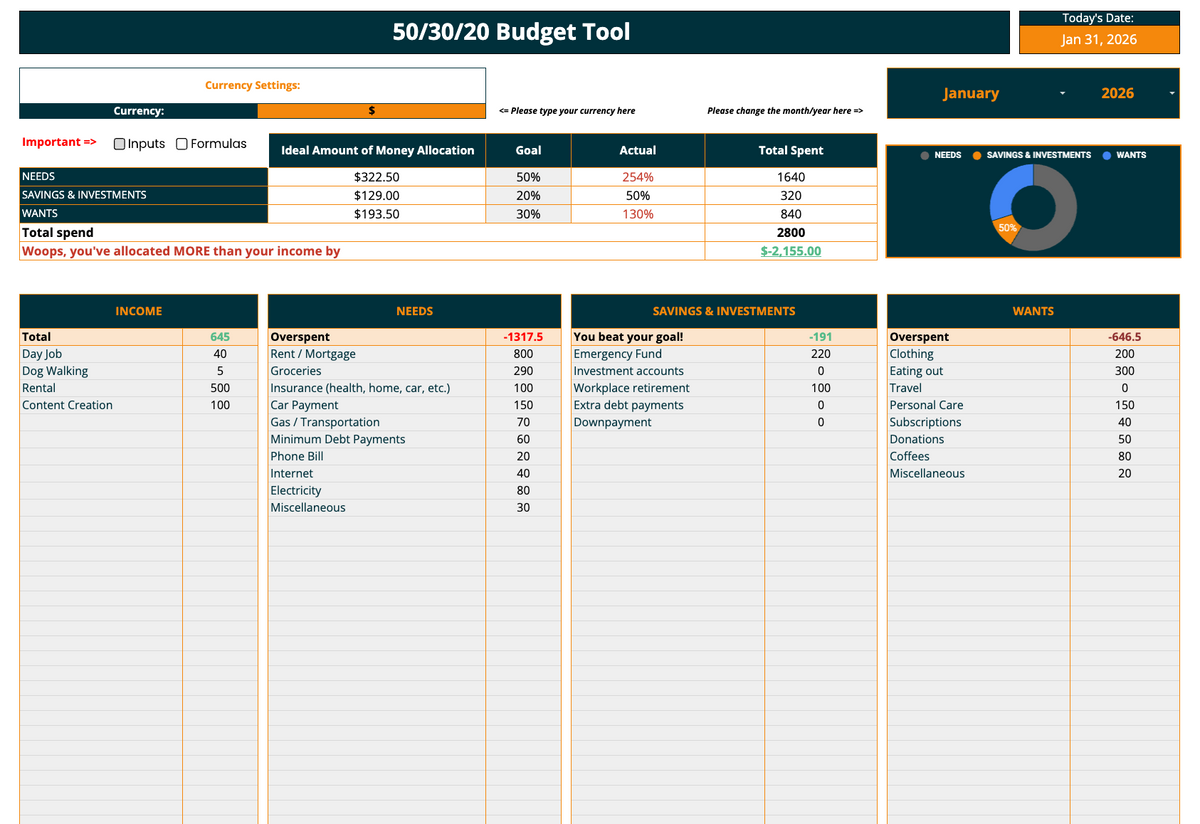
Task: Select the Workplace retirement amount 100
Action: [821, 388]
